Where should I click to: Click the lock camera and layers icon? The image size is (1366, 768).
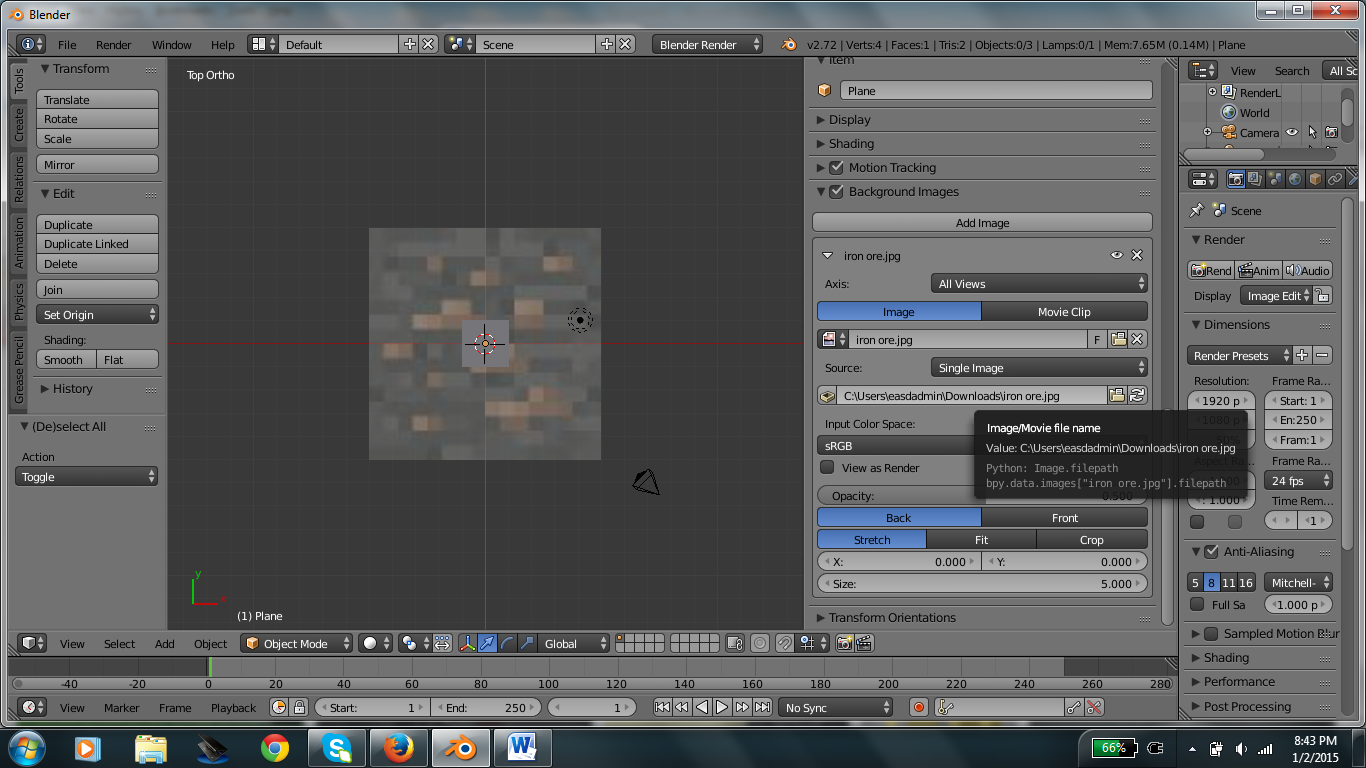[x=735, y=644]
